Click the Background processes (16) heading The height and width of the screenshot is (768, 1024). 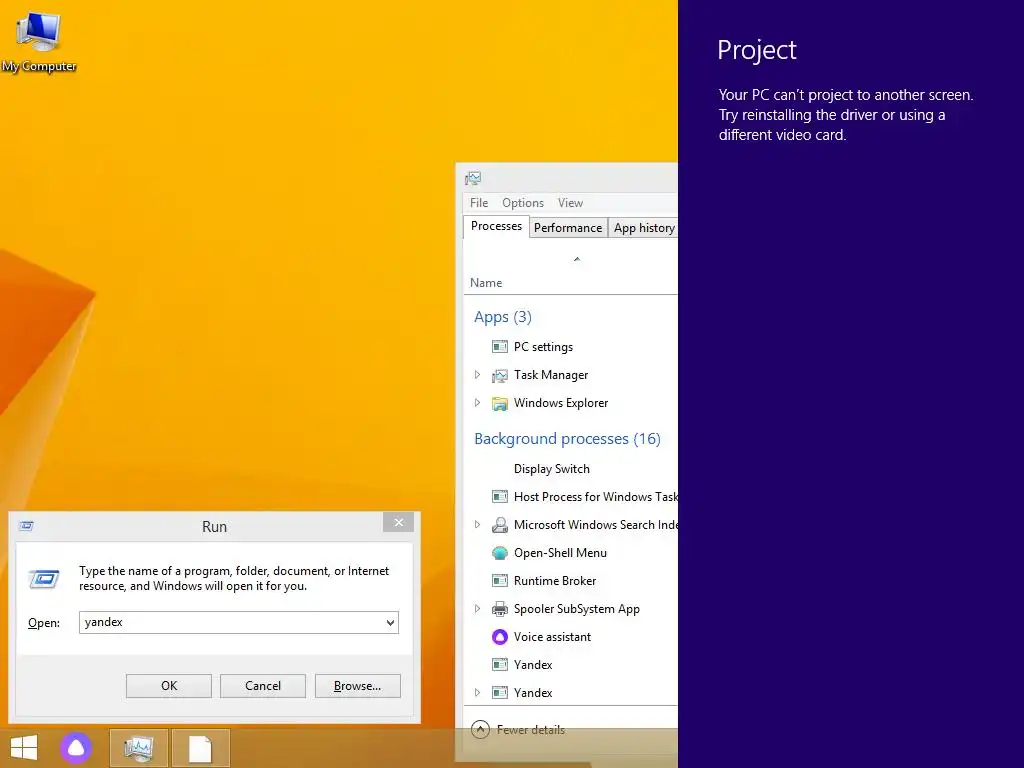[567, 439]
